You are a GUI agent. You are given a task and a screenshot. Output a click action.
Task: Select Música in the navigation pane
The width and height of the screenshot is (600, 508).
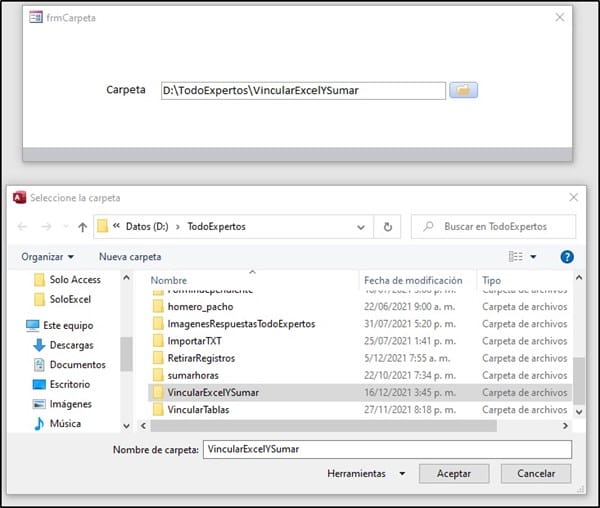[x=65, y=423]
